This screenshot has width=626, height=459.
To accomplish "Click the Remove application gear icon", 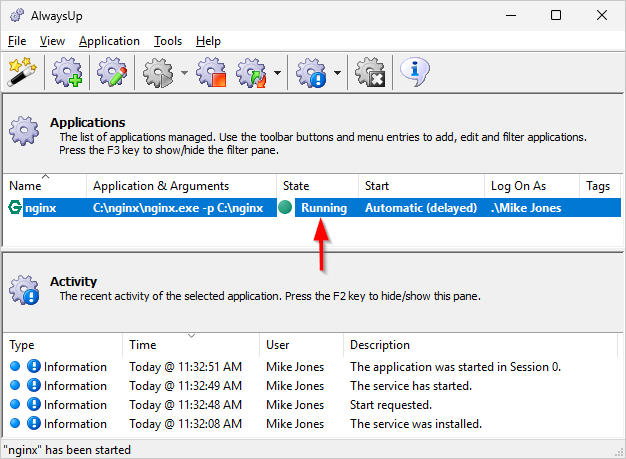I will pos(370,72).
